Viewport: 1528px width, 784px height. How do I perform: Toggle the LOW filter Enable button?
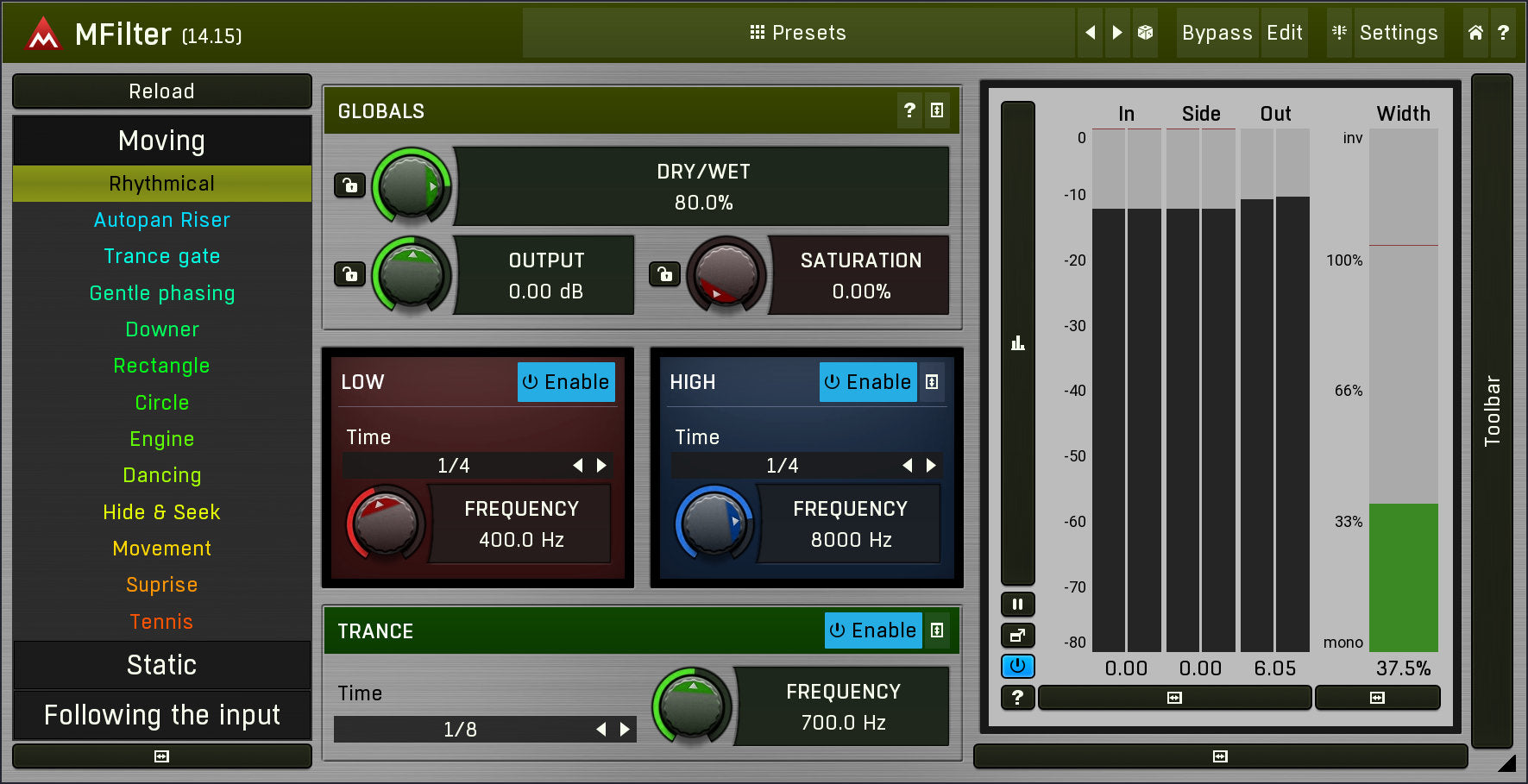[566, 382]
